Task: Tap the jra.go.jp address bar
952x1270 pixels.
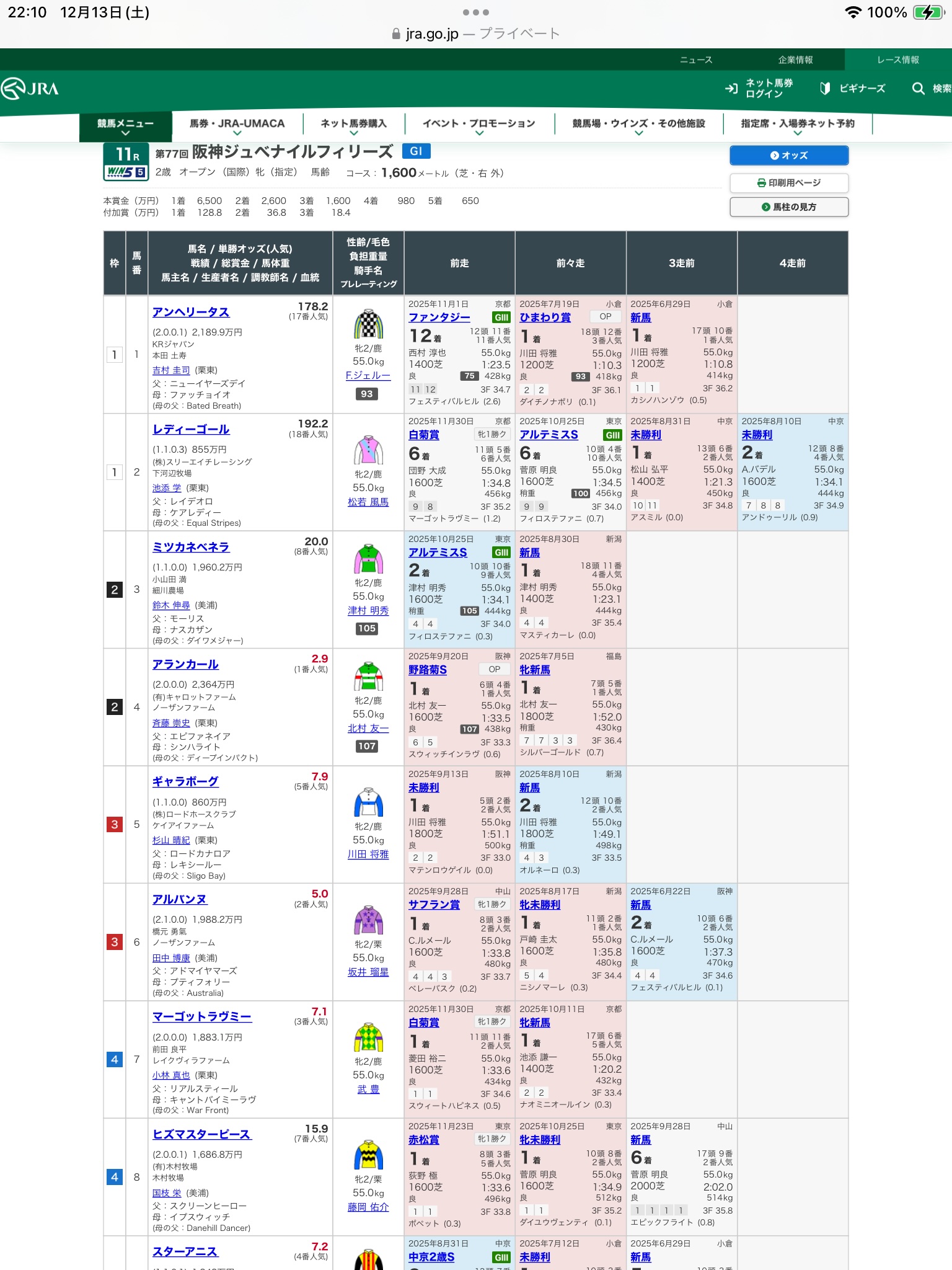Action: click(x=475, y=34)
